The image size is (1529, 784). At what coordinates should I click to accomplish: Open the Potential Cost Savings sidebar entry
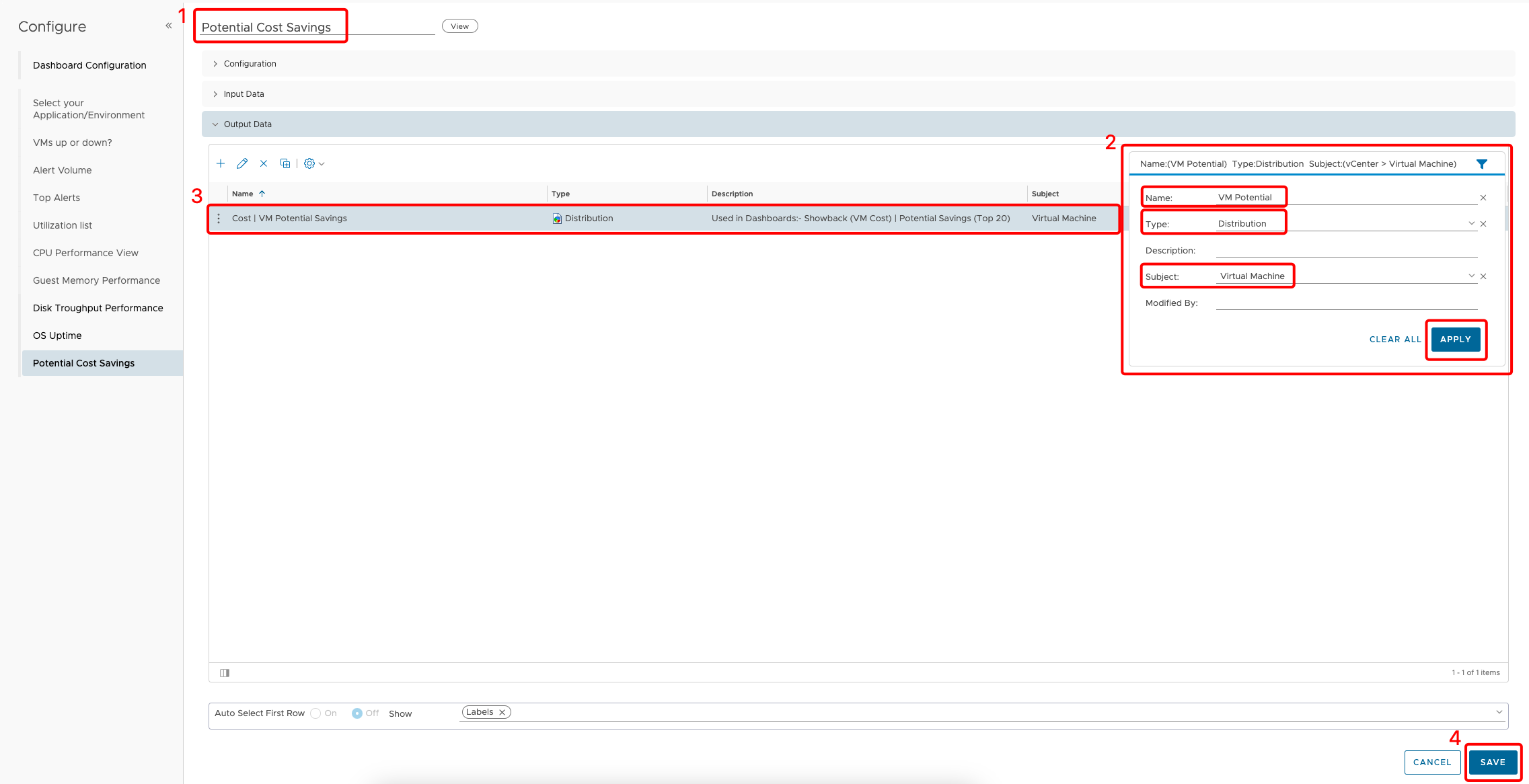[x=83, y=362]
